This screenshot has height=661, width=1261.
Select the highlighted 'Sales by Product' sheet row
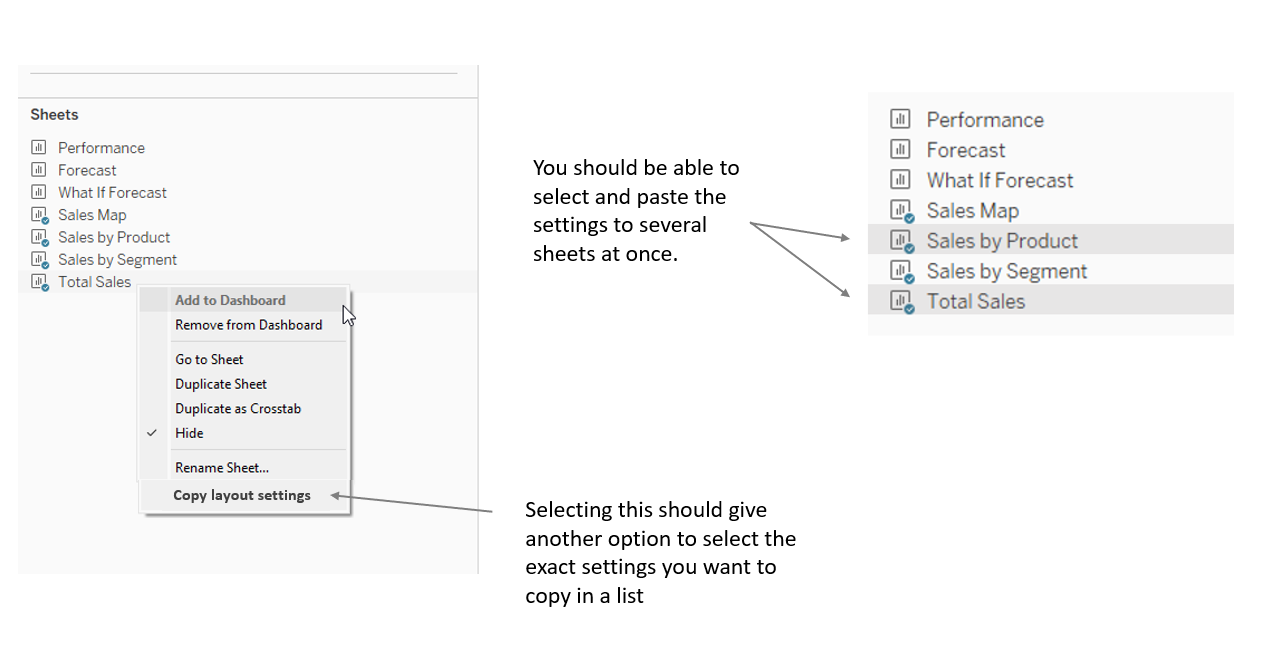1001,240
